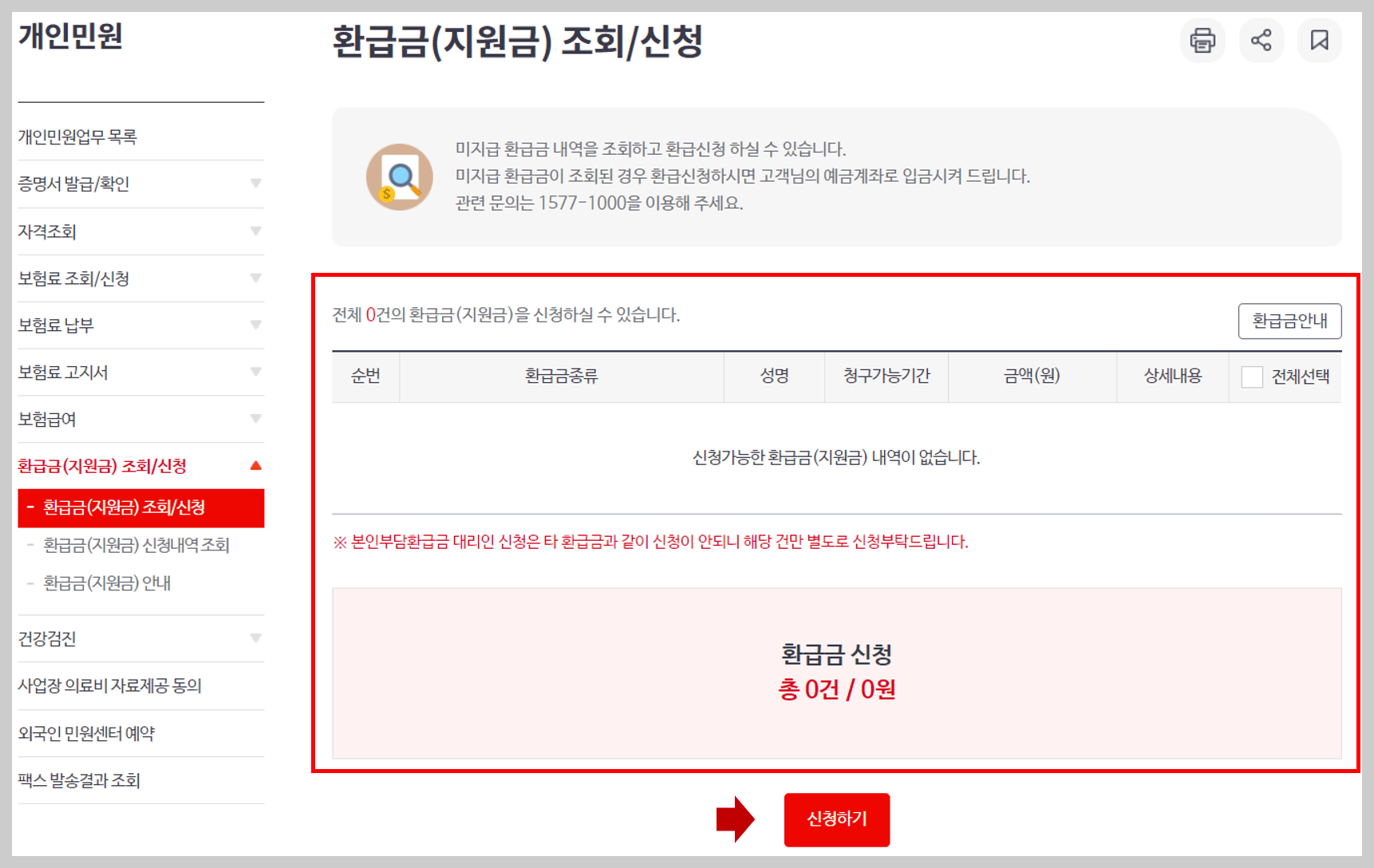This screenshot has width=1374, height=868.
Task: Open the share icon
Action: (x=1261, y=40)
